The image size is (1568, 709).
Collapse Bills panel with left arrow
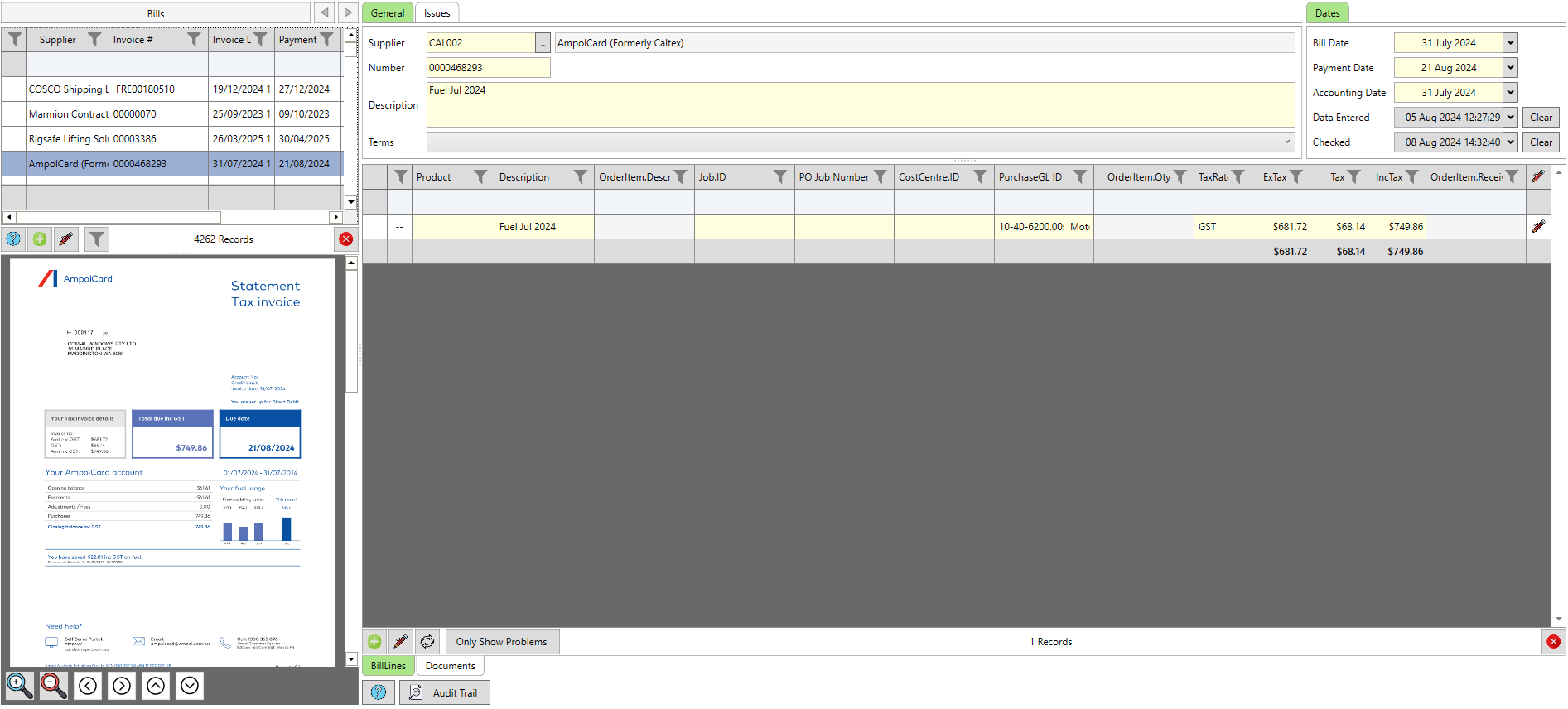pos(325,12)
